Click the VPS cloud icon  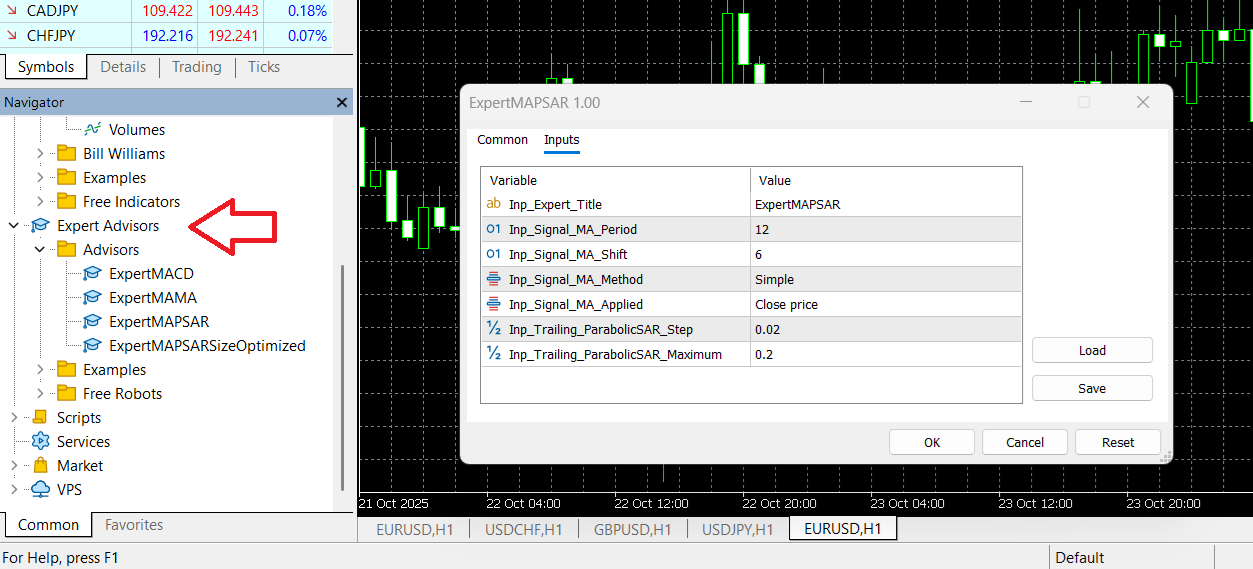point(40,489)
